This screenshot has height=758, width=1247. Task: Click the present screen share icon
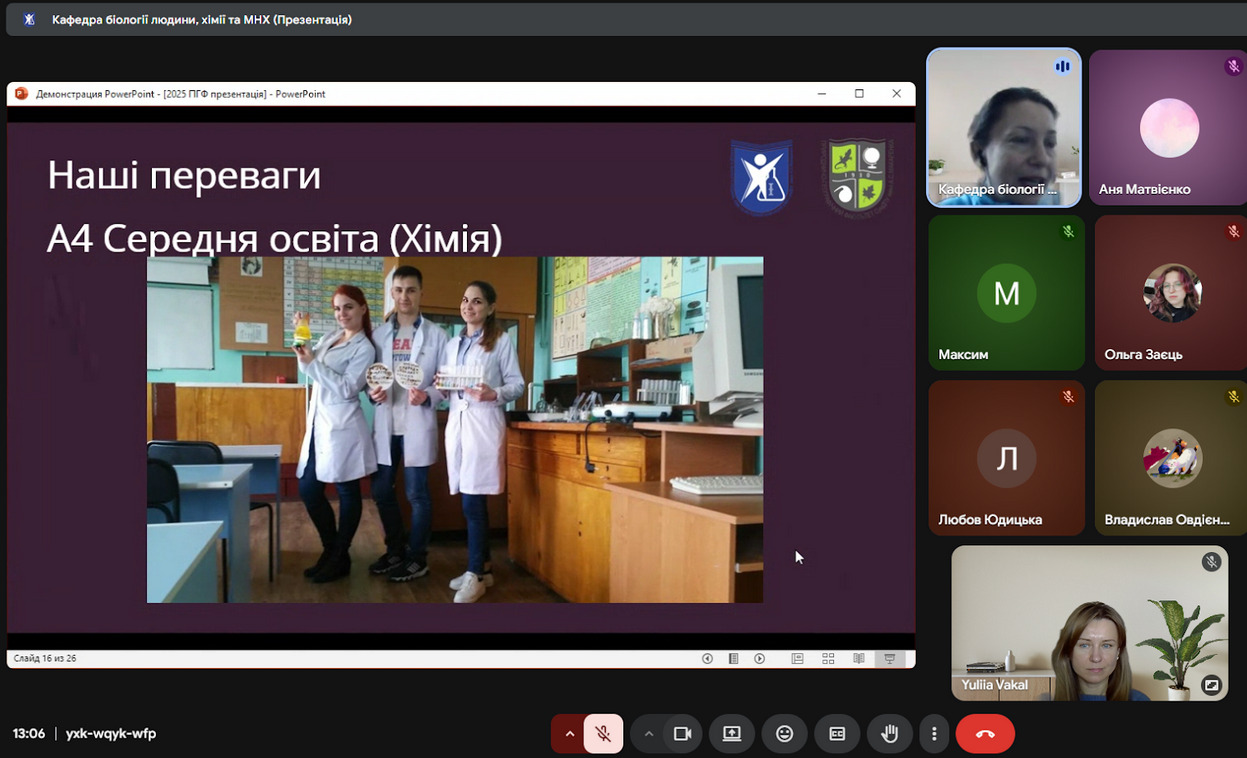coord(732,734)
